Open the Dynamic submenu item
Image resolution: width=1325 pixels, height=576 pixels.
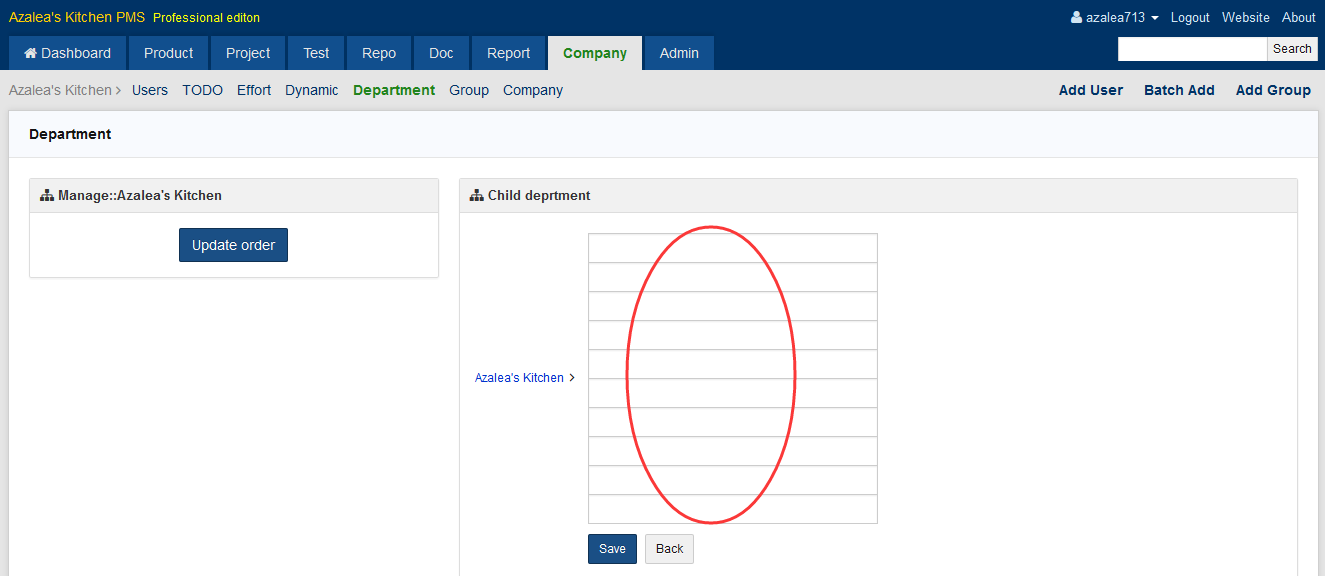click(311, 90)
